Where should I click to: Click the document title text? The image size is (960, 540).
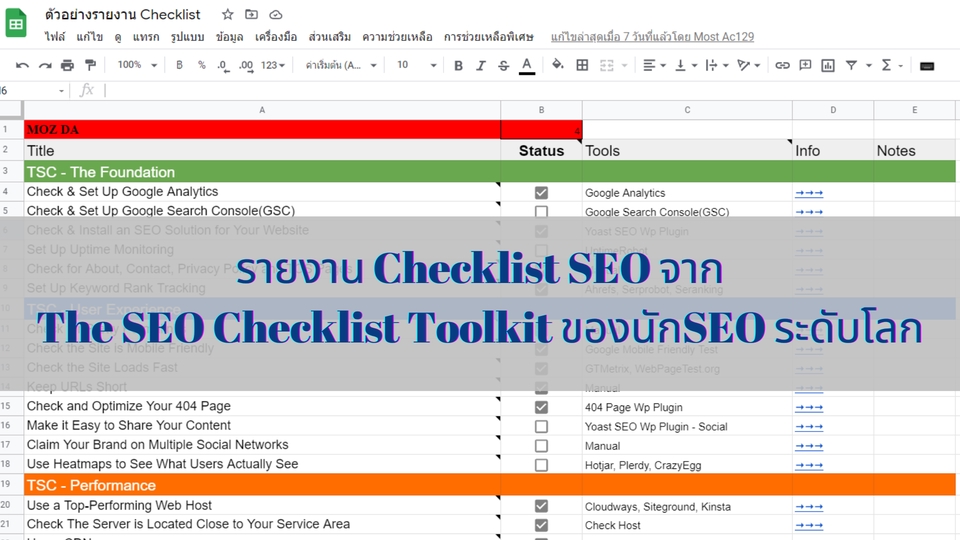pyautogui.click(x=122, y=14)
